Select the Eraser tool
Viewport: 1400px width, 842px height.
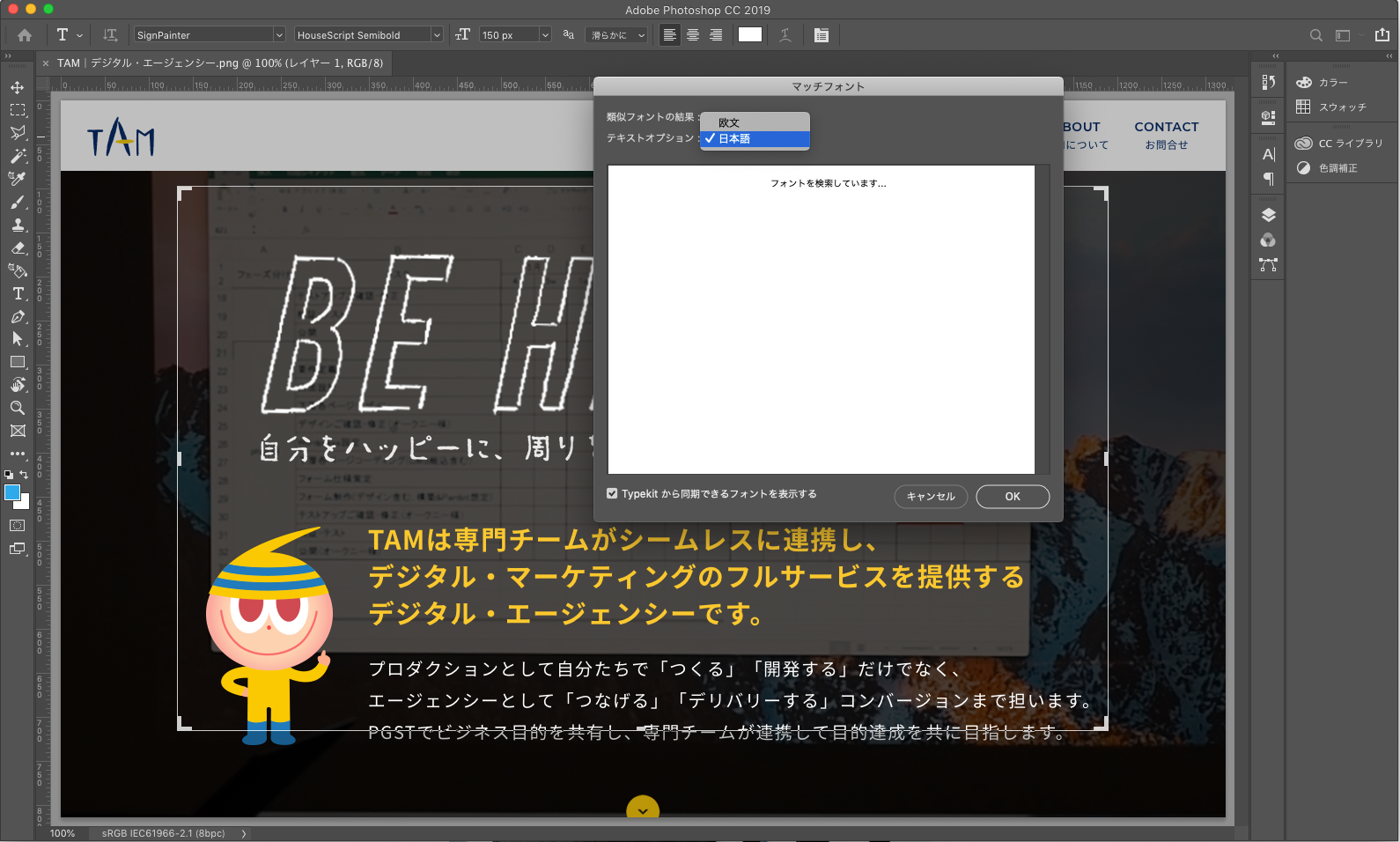click(18, 247)
